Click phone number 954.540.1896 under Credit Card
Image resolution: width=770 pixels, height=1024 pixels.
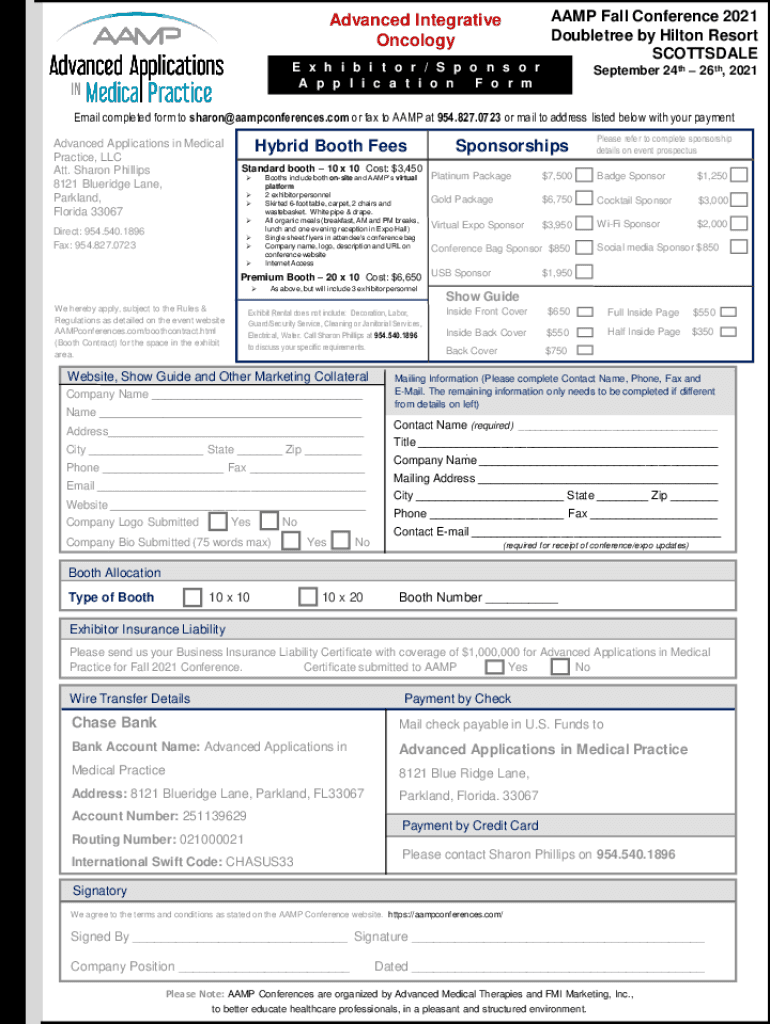(x=635, y=854)
